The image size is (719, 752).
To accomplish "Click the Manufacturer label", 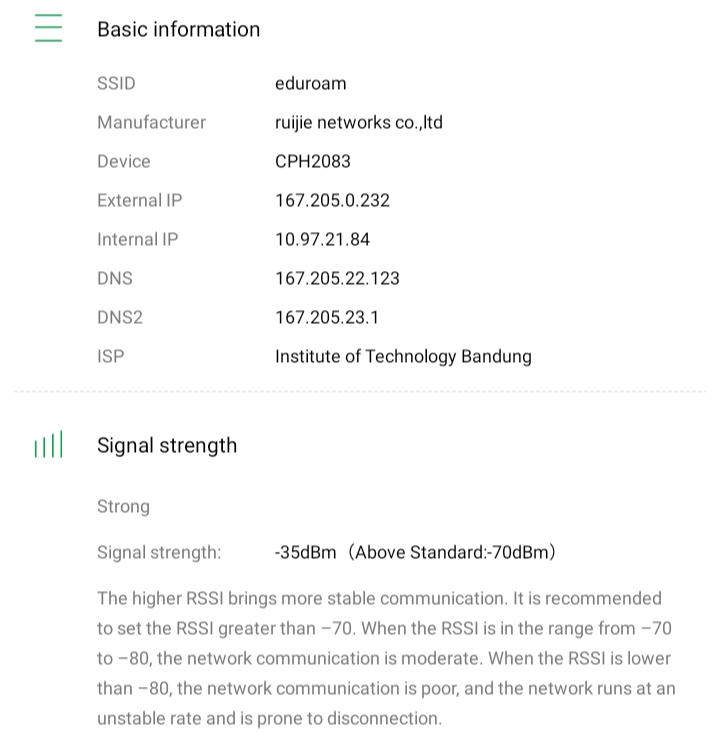I will coord(151,122).
